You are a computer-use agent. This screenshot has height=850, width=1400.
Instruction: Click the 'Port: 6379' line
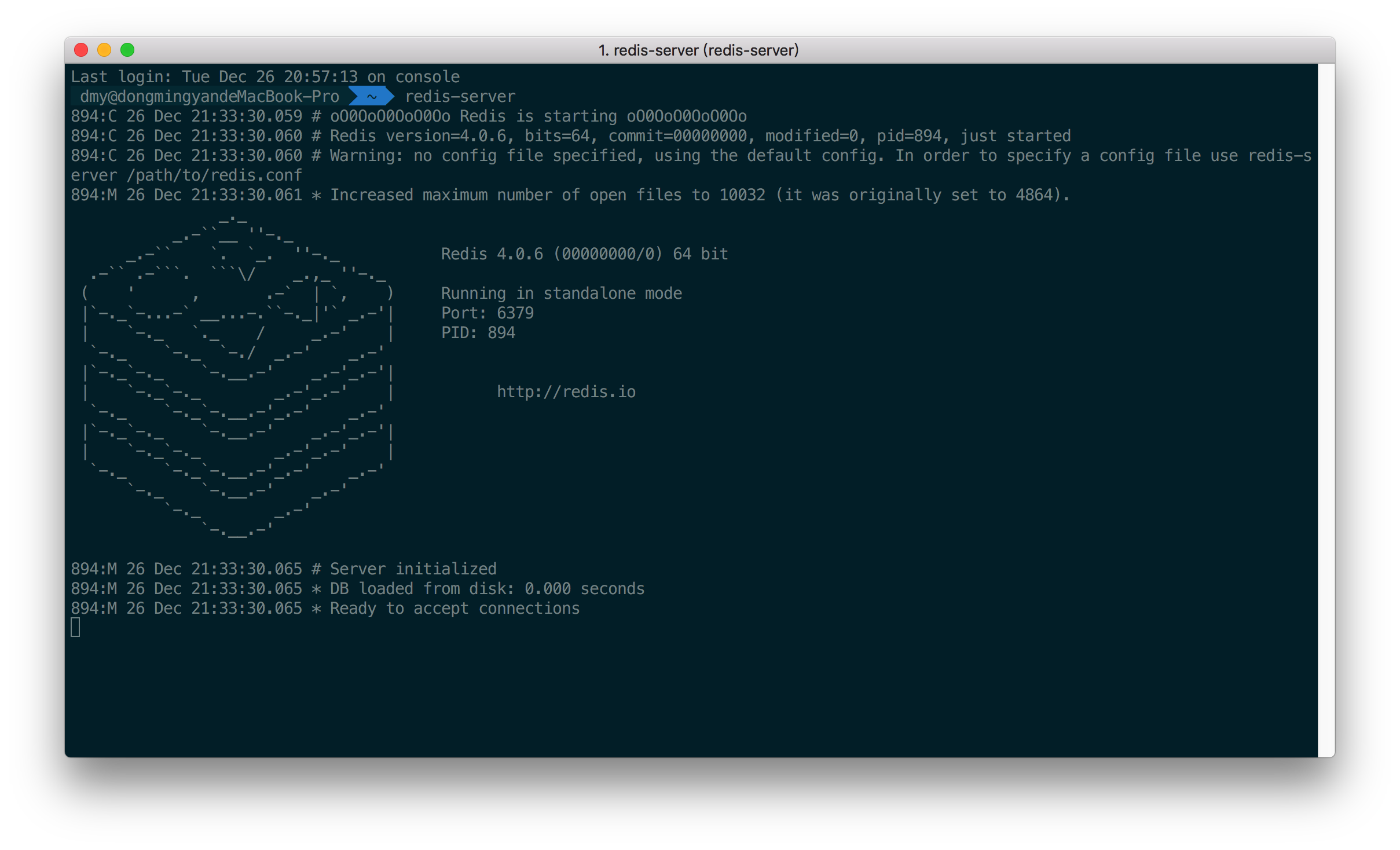pos(487,313)
